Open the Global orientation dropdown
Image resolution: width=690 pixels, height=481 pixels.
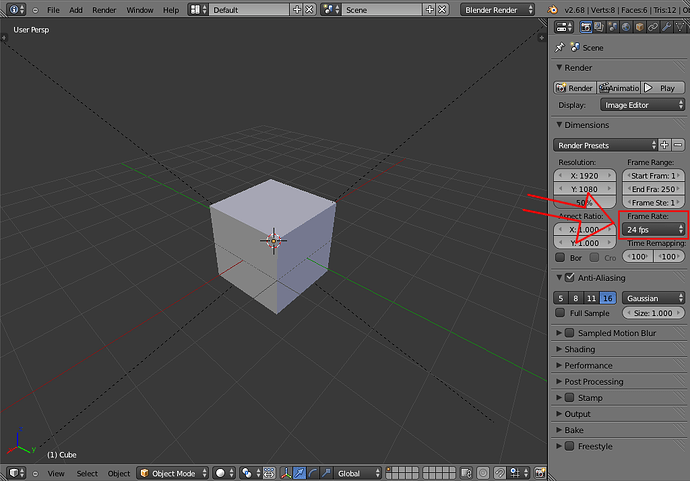click(x=357, y=473)
